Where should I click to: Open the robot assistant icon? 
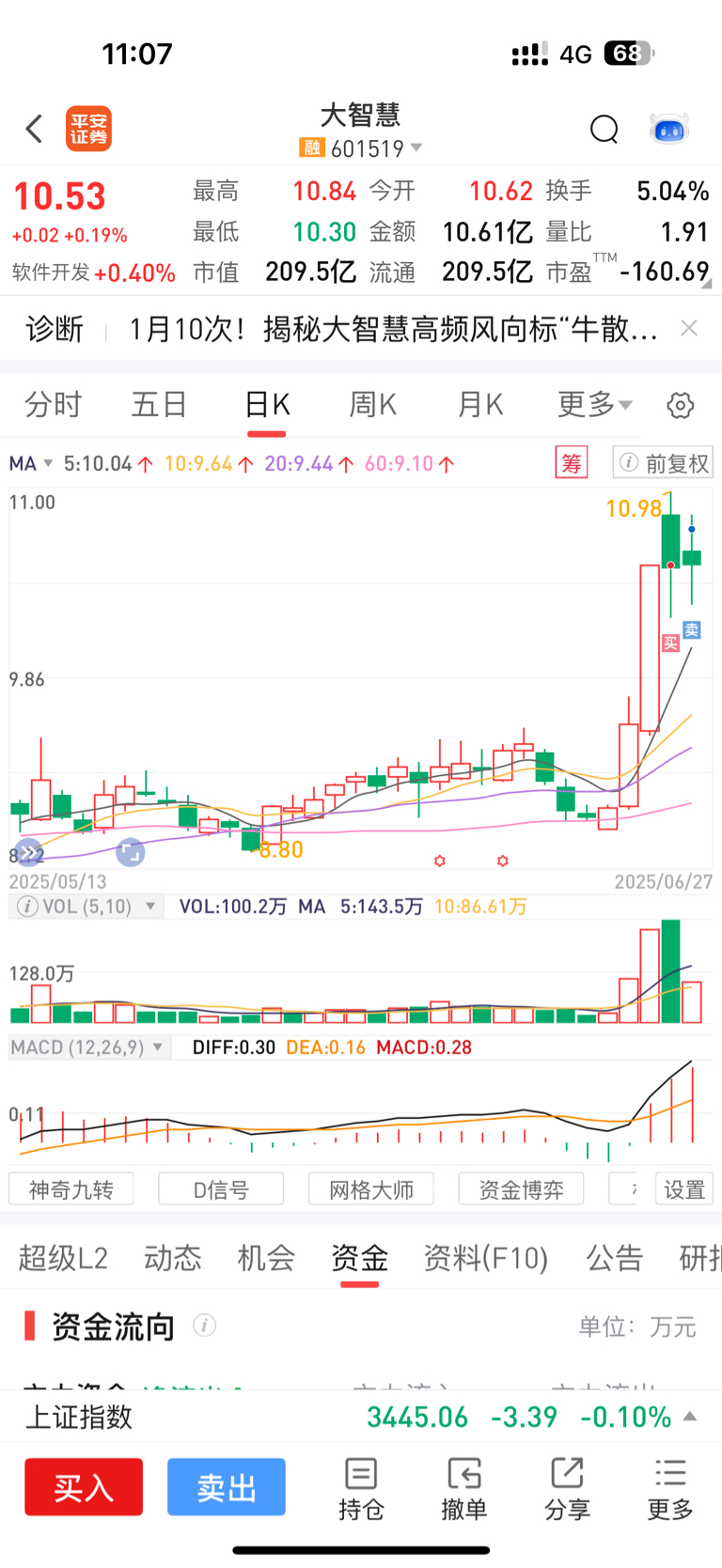coord(669,129)
